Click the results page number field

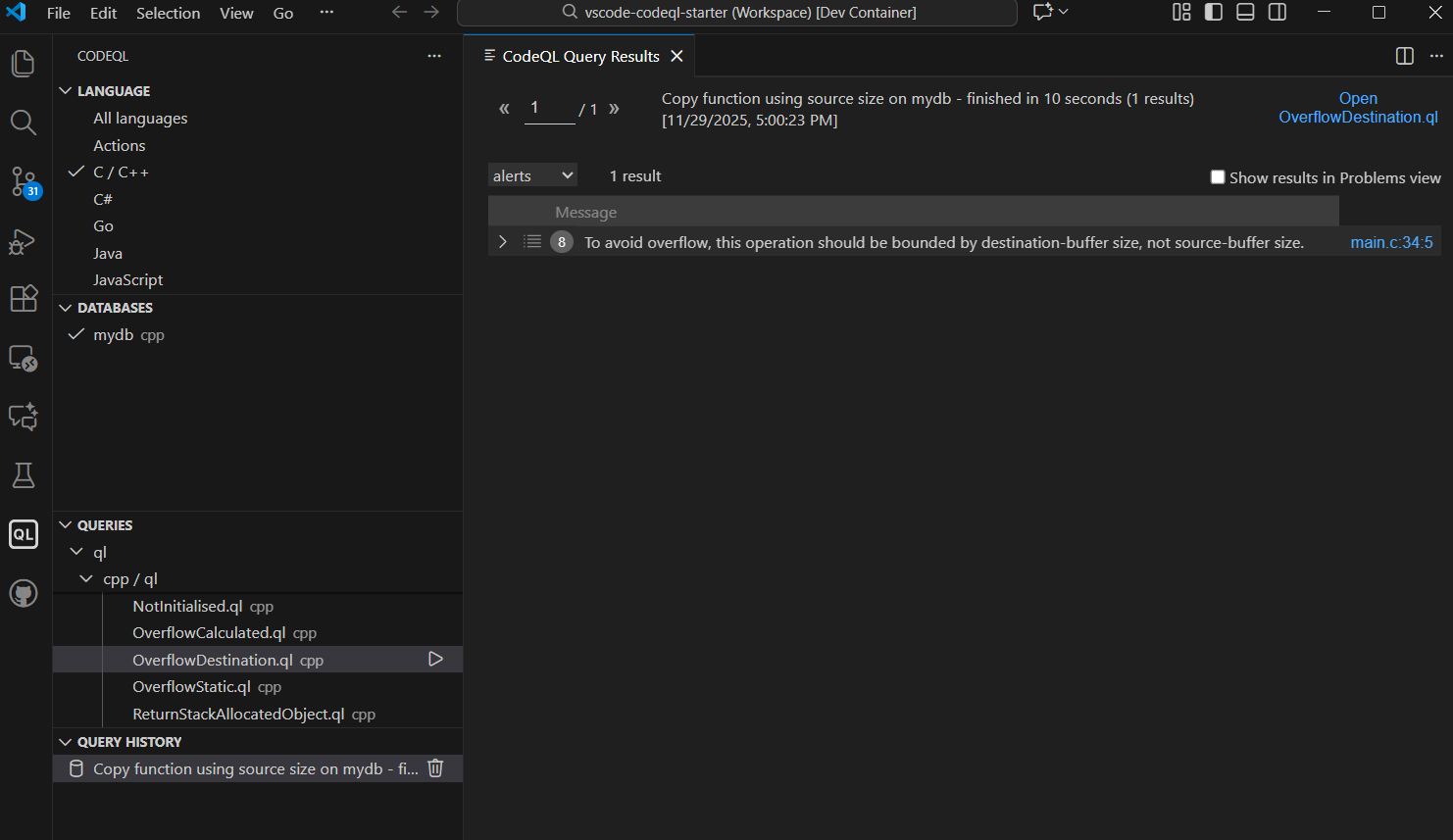click(x=549, y=108)
